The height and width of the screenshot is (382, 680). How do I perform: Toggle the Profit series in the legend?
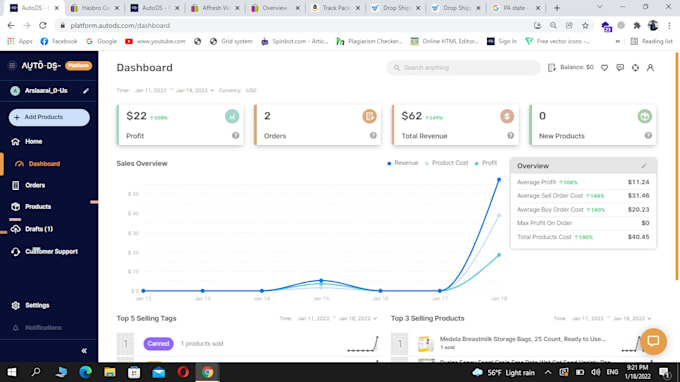[486, 163]
